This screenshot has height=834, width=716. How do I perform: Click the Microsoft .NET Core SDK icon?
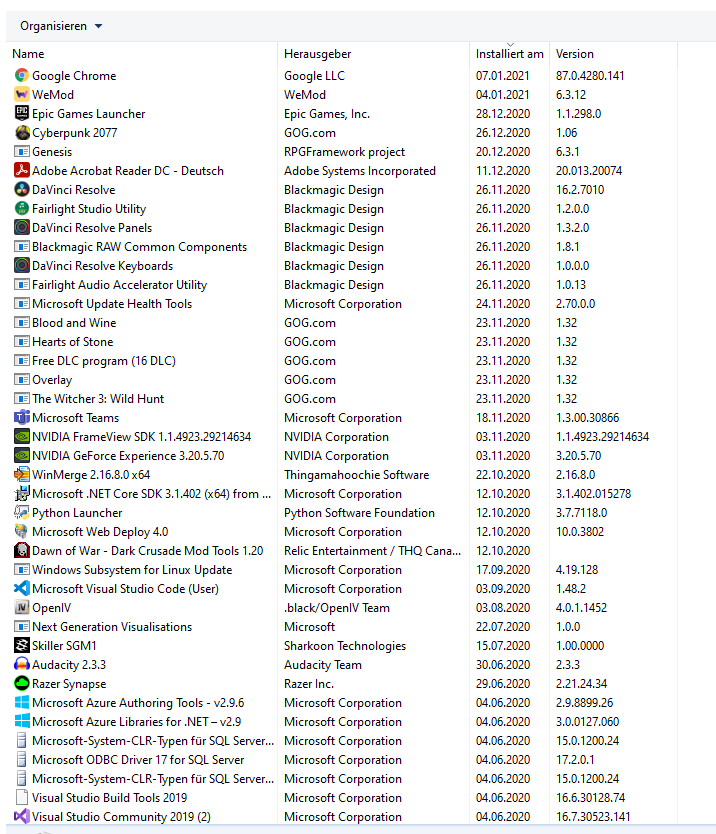(x=22, y=494)
